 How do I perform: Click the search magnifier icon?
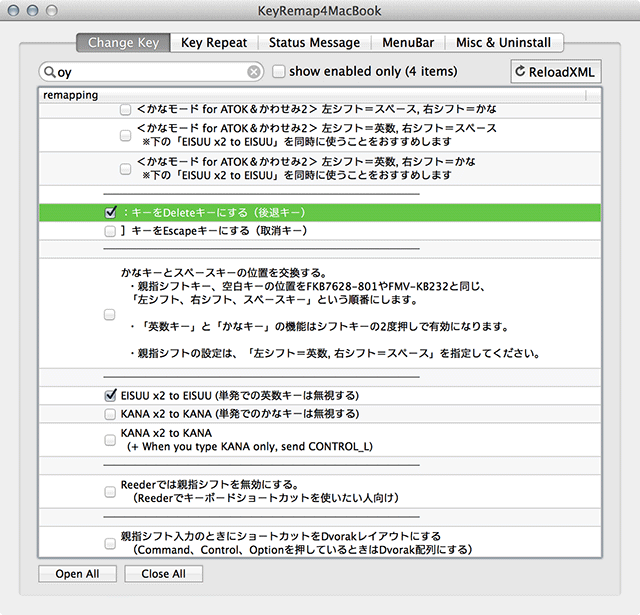tap(49, 72)
